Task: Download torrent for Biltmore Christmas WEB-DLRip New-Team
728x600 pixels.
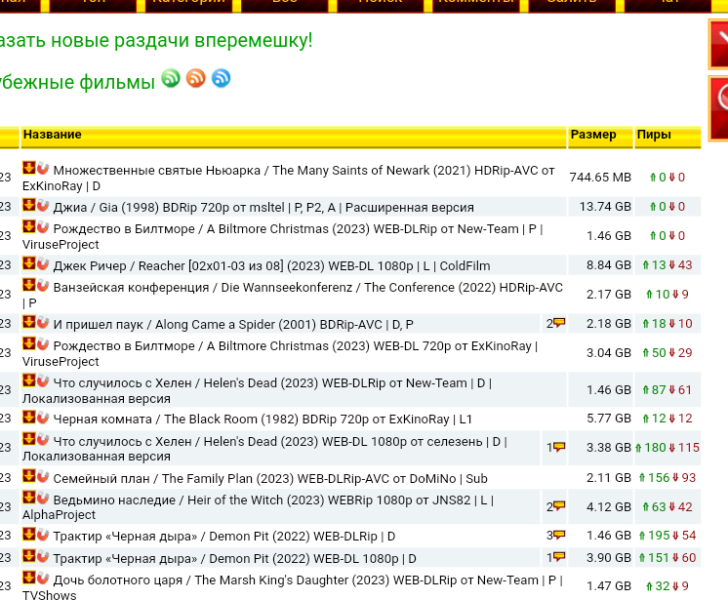Action: point(29,226)
